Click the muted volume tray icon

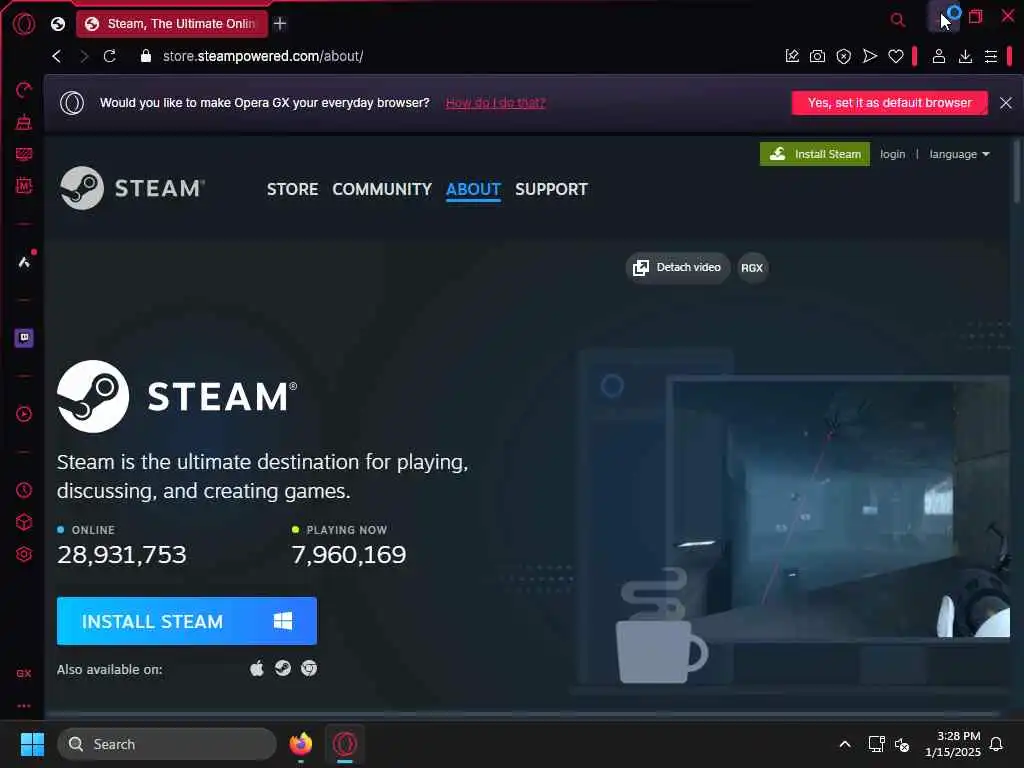tap(902, 744)
